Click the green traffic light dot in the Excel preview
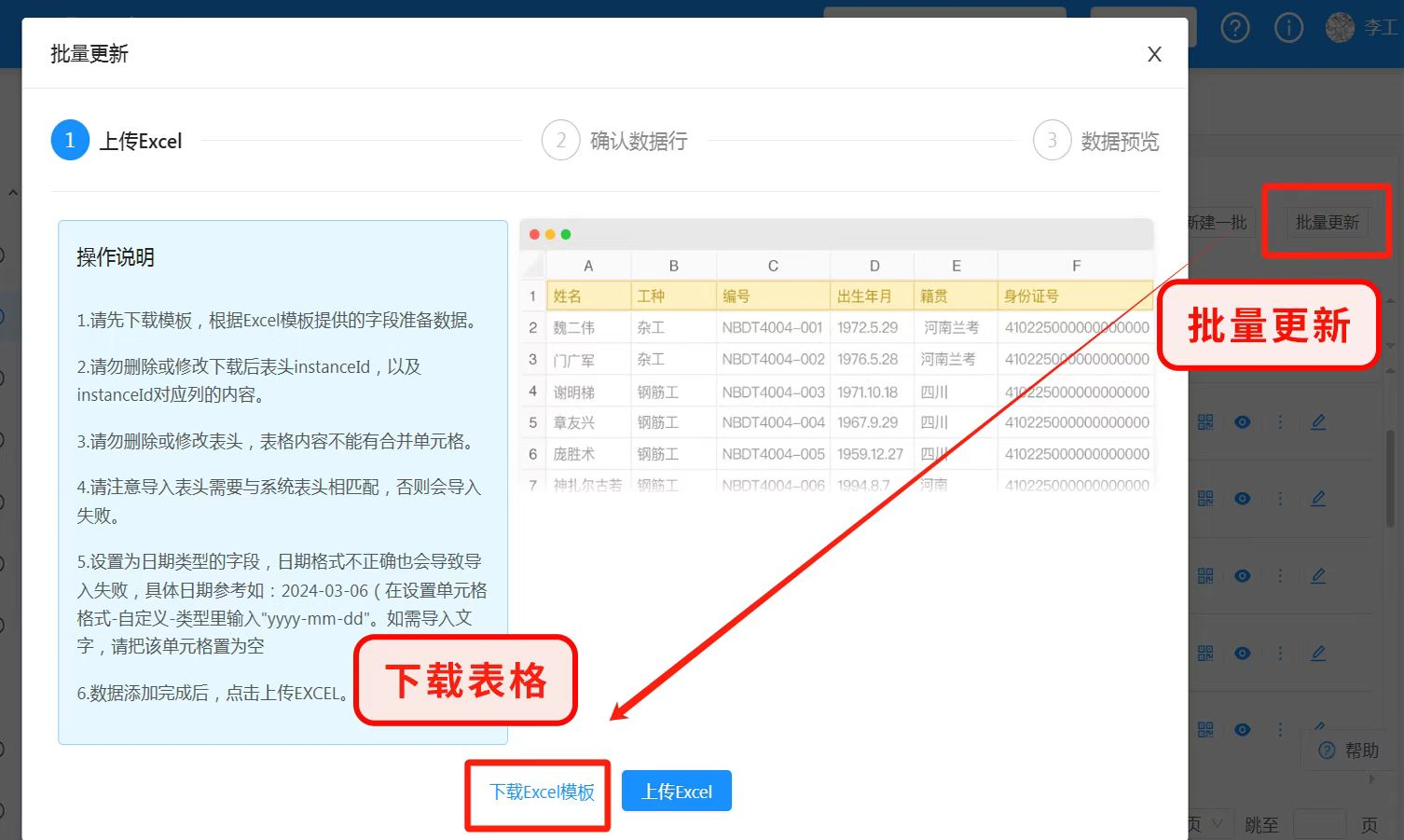The width and height of the screenshot is (1404, 840). pos(566,234)
